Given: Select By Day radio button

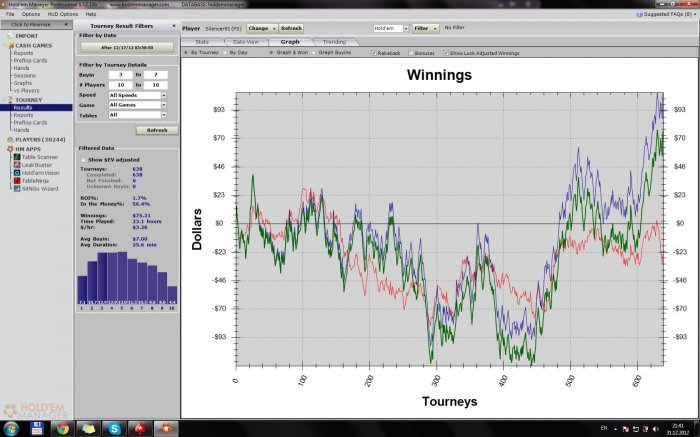Looking at the screenshot, I should [x=225, y=53].
